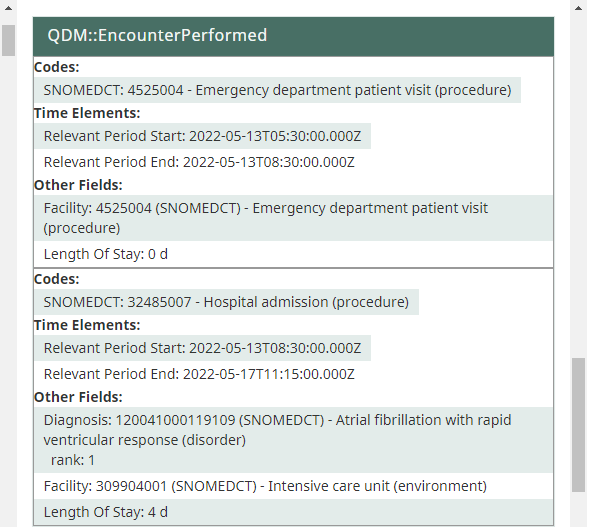Click the right scrollbar thumb

click(578, 425)
